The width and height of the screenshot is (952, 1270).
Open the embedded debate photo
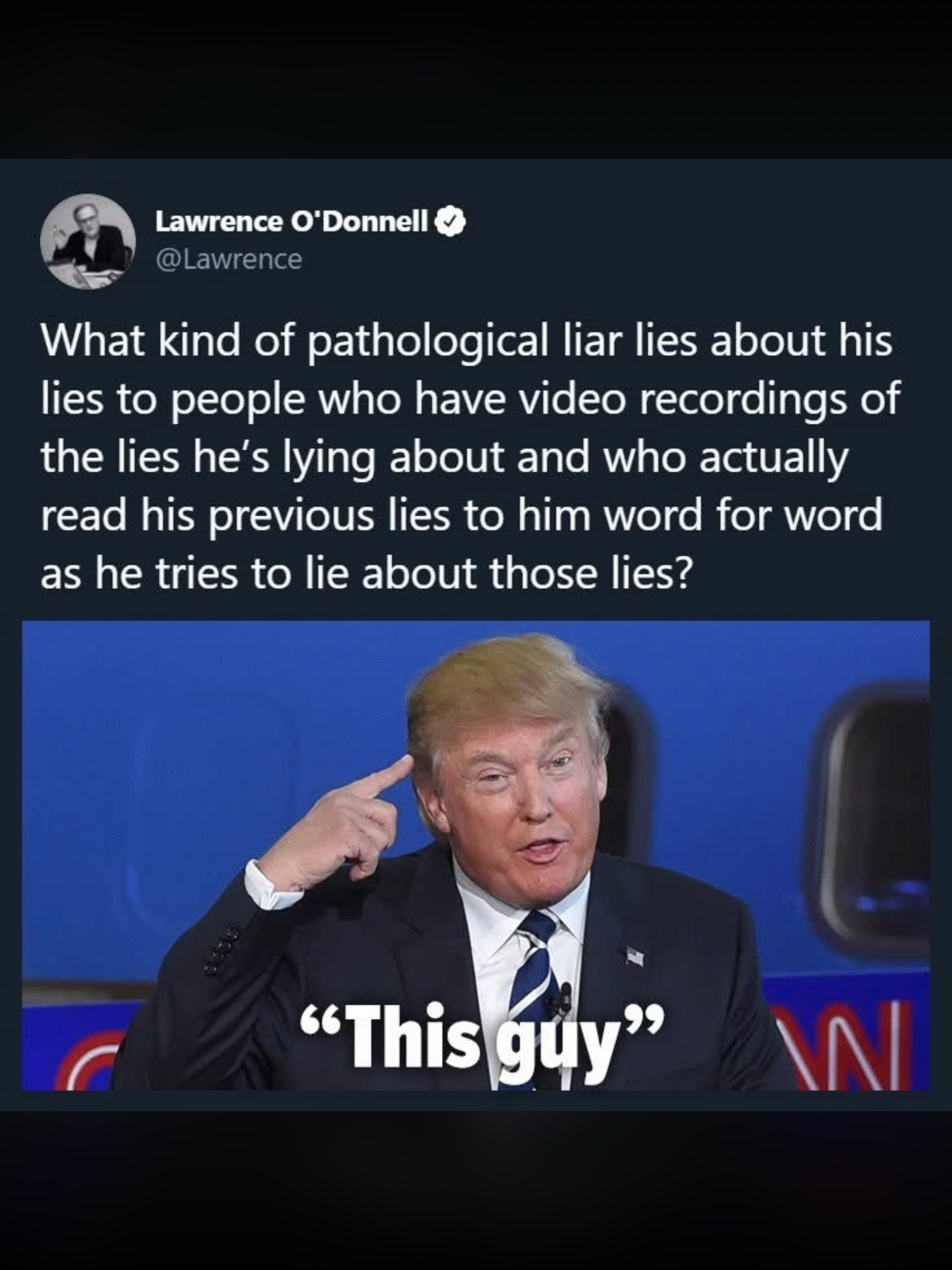(476, 855)
